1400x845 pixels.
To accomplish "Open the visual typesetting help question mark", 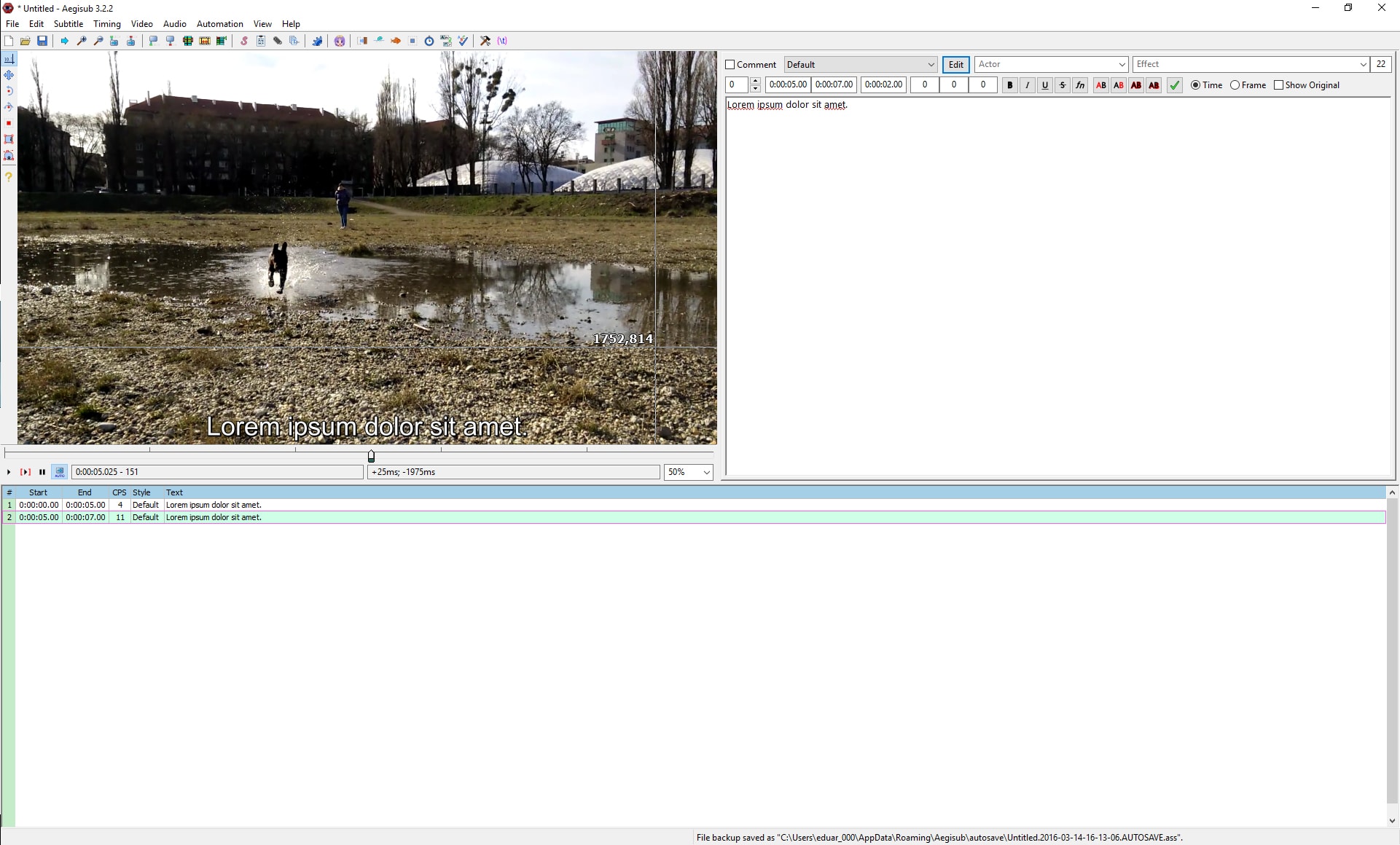I will point(9,176).
